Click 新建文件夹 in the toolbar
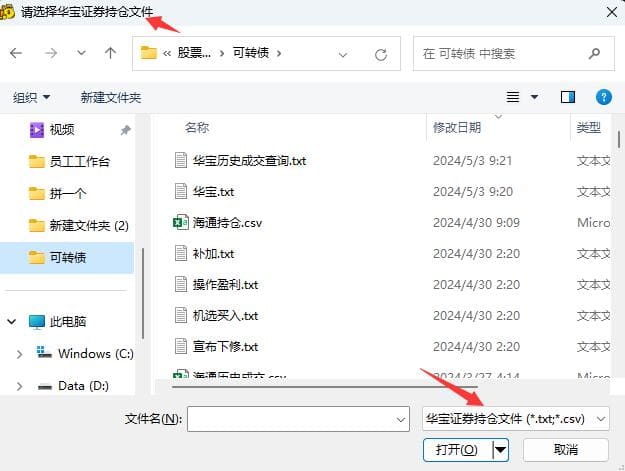This screenshot has height=471, width=625. coord(111,97)
